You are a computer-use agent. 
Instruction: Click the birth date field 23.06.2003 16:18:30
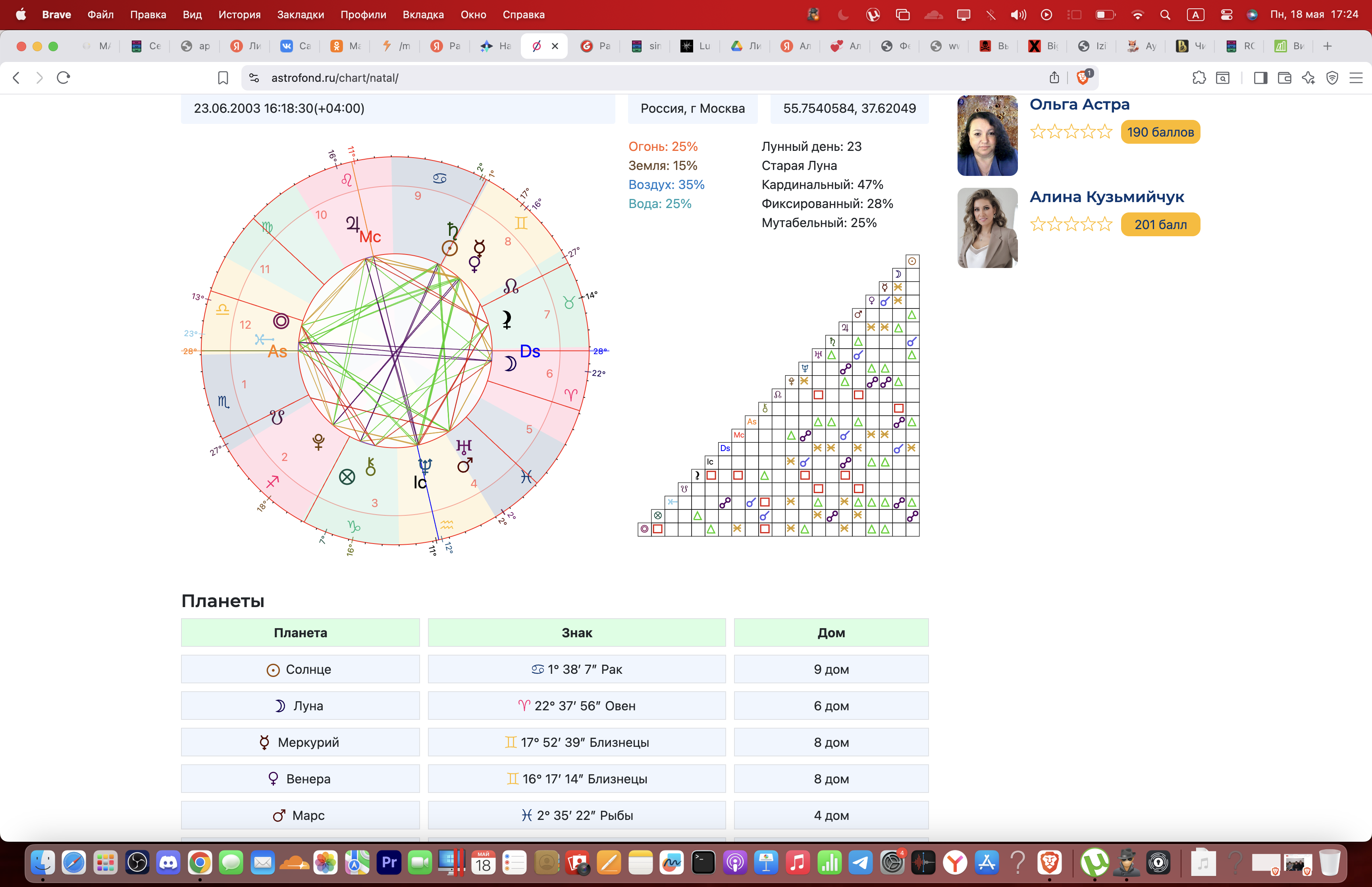tap(398, 109)
